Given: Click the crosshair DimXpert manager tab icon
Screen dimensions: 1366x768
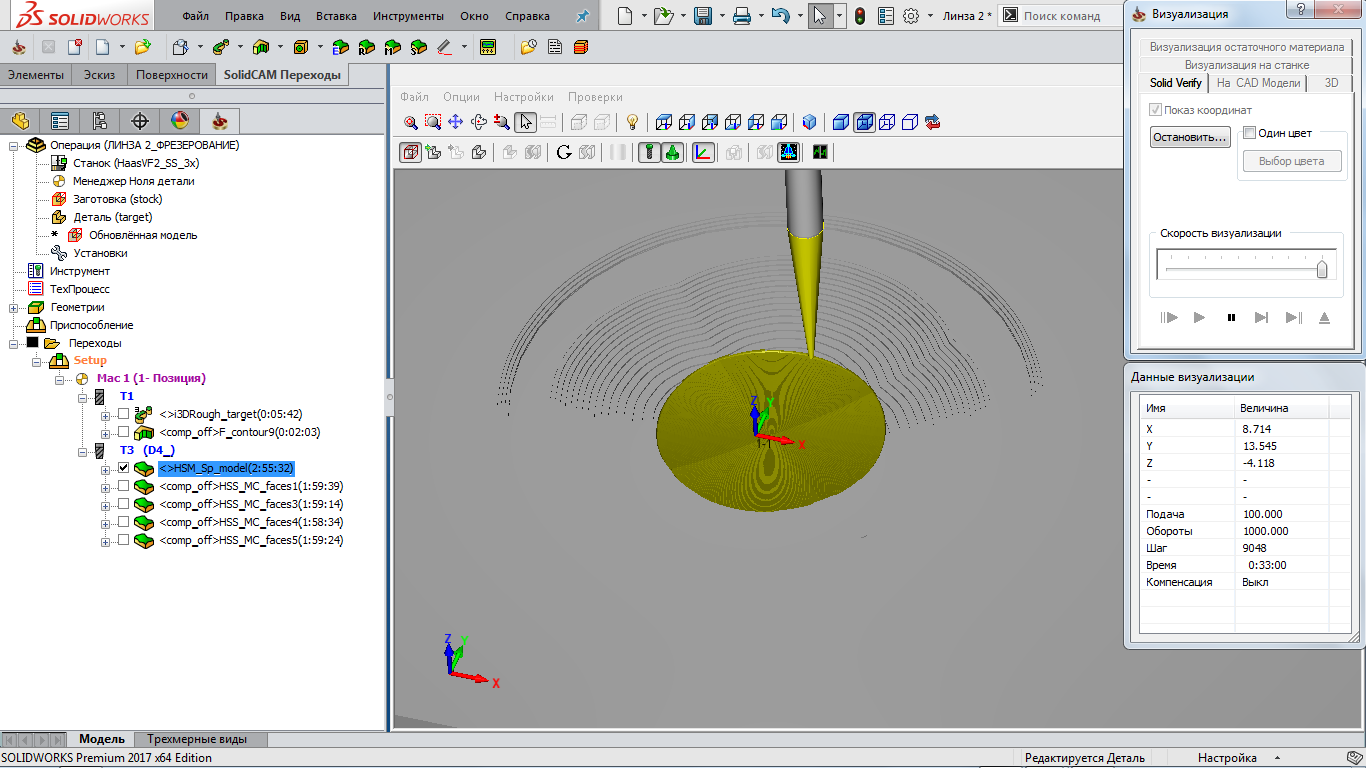Looking at the screenshot, I should pos(140,121).
